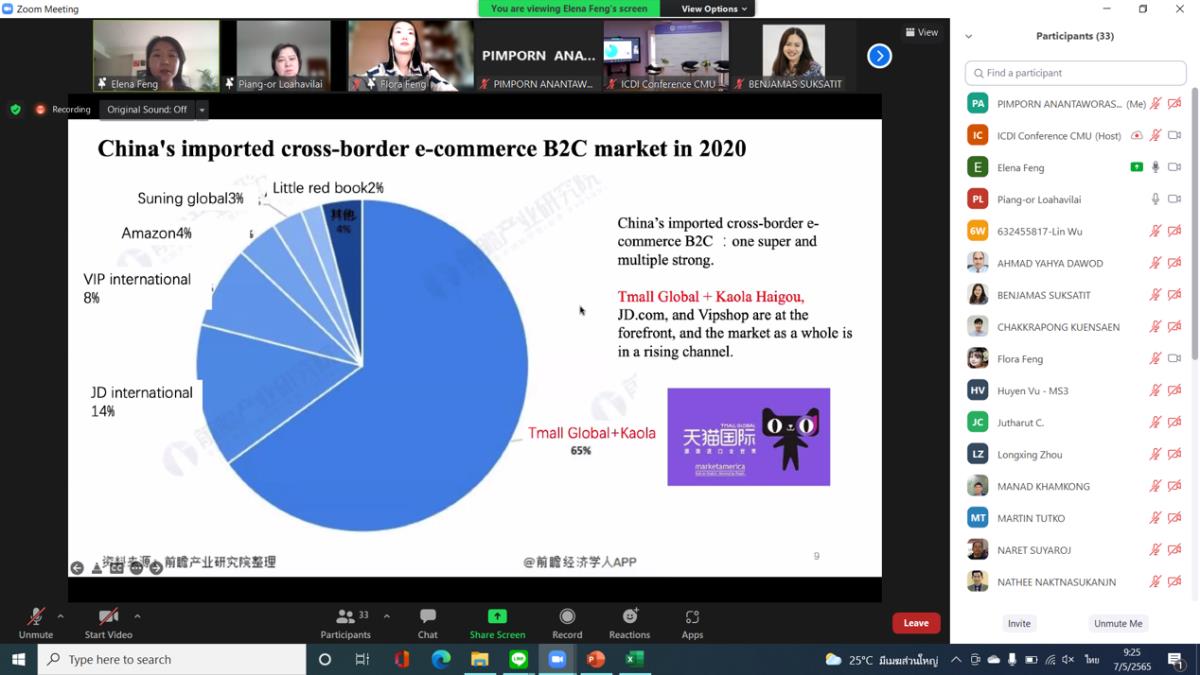
Task: Click muted mic icon beside Flora Feng
Action: tap(1156, 358)
